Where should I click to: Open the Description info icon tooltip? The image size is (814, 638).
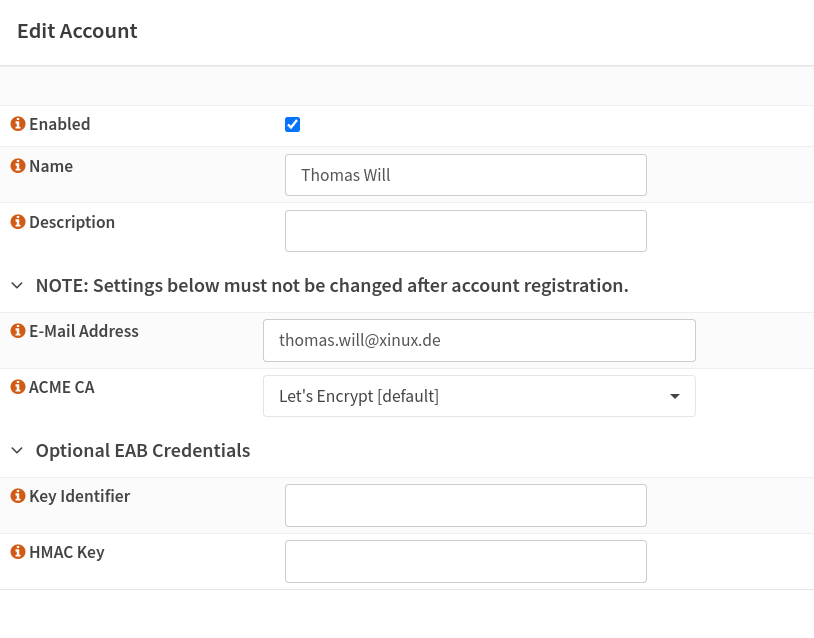17,222
